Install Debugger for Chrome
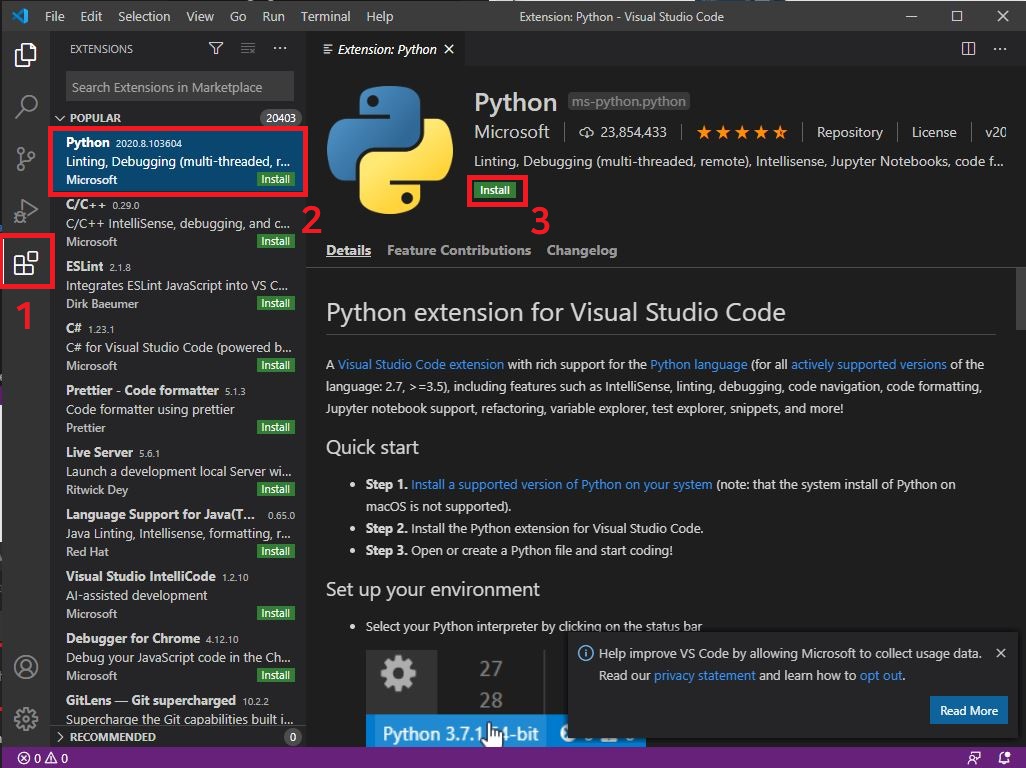 coord(275,675)
